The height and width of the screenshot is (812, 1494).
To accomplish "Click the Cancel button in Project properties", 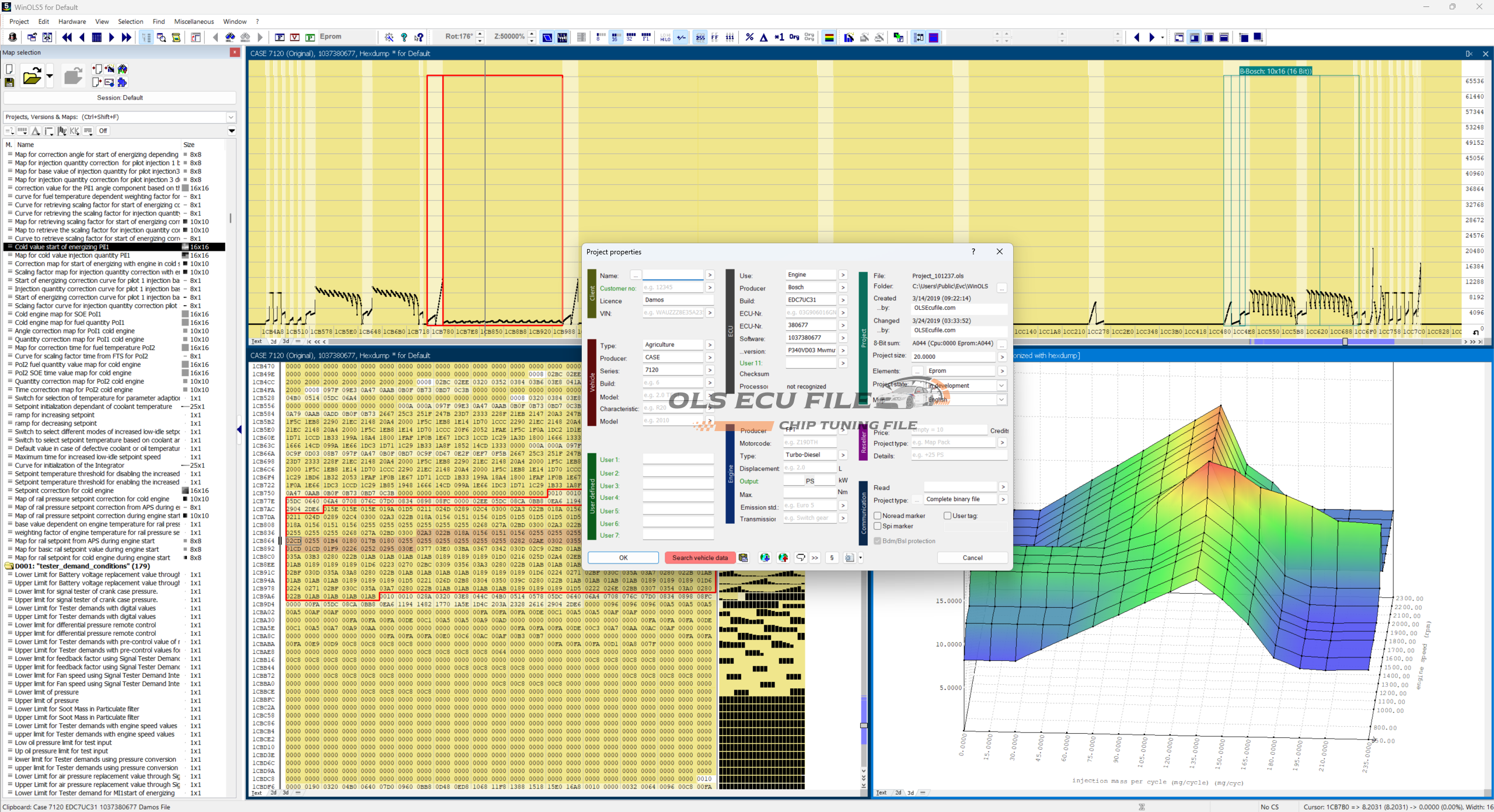I will click(x=972, y=558).
